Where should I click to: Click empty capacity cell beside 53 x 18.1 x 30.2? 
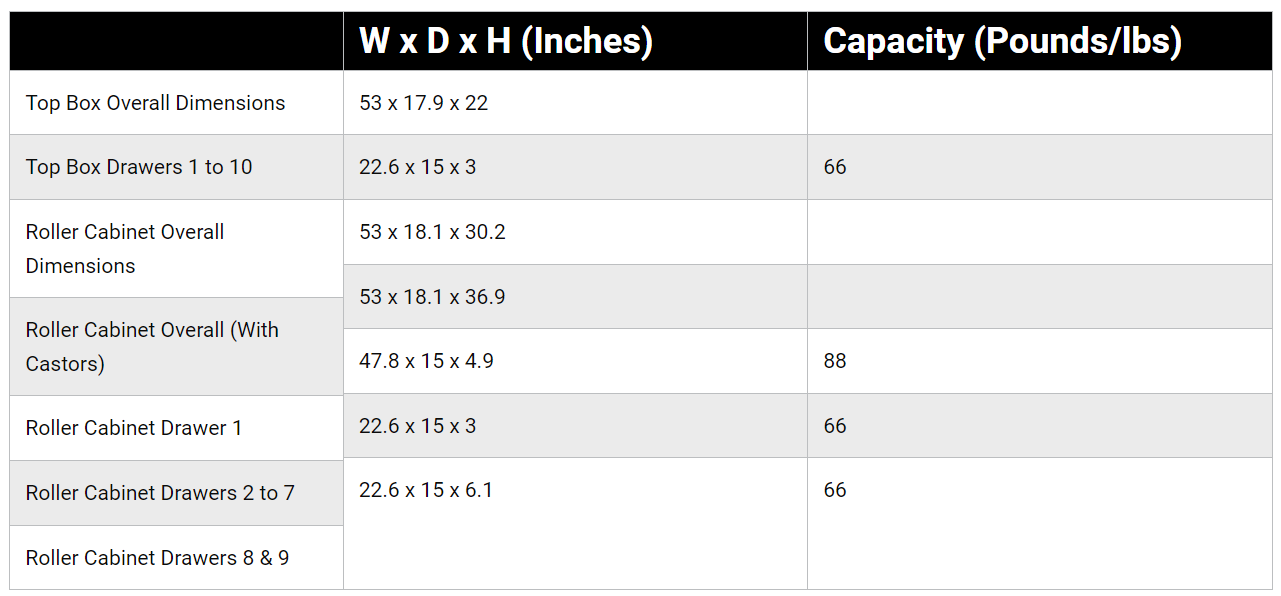pyautogui.click(x=1040, y=232)
